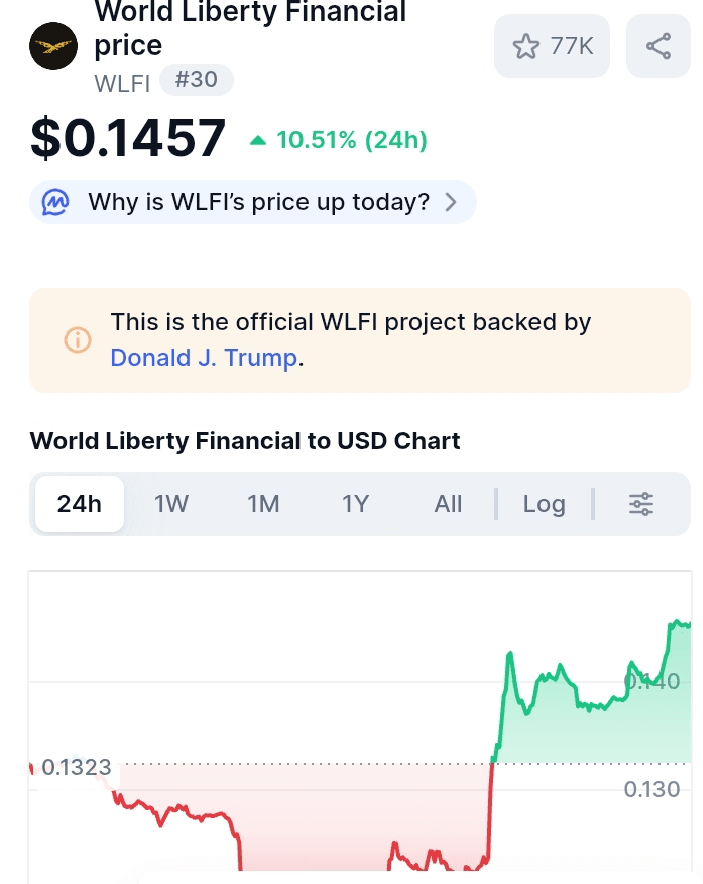Image resolution: width=703 pixels, height=884 pixels.
Task: Select the All time chart range
Action: pyautogui.click(x=448, y=504)
